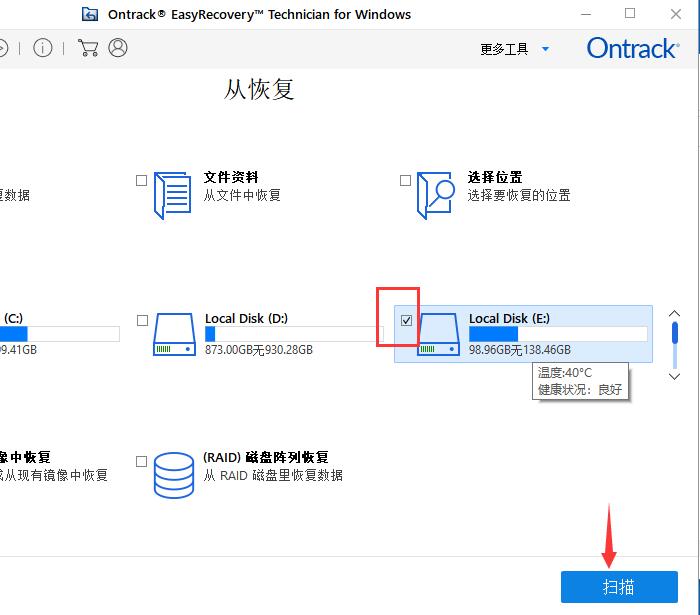Tick the 选择位置 checkbox

405,180
